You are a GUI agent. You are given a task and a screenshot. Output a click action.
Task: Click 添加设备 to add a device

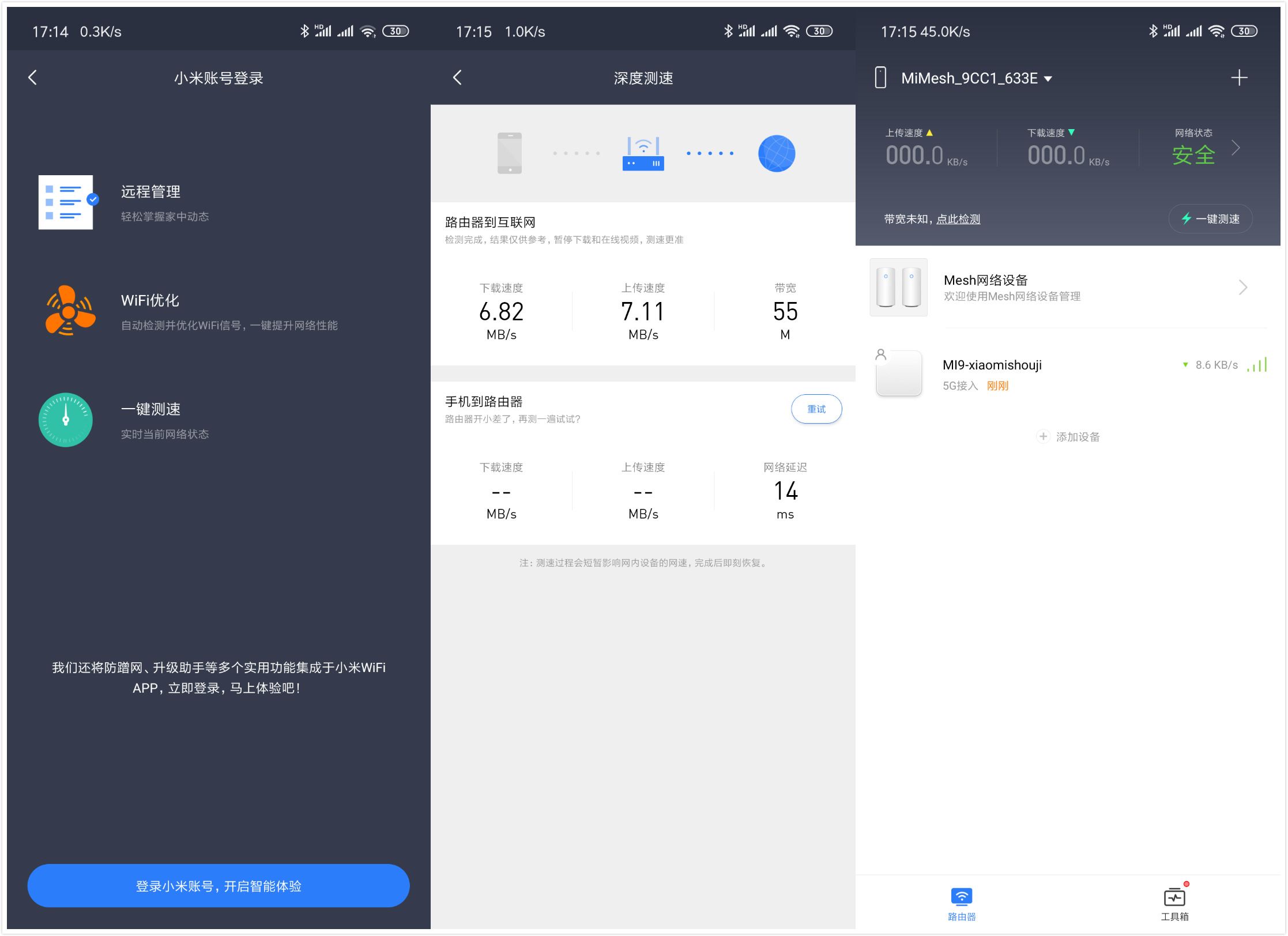1068,437
